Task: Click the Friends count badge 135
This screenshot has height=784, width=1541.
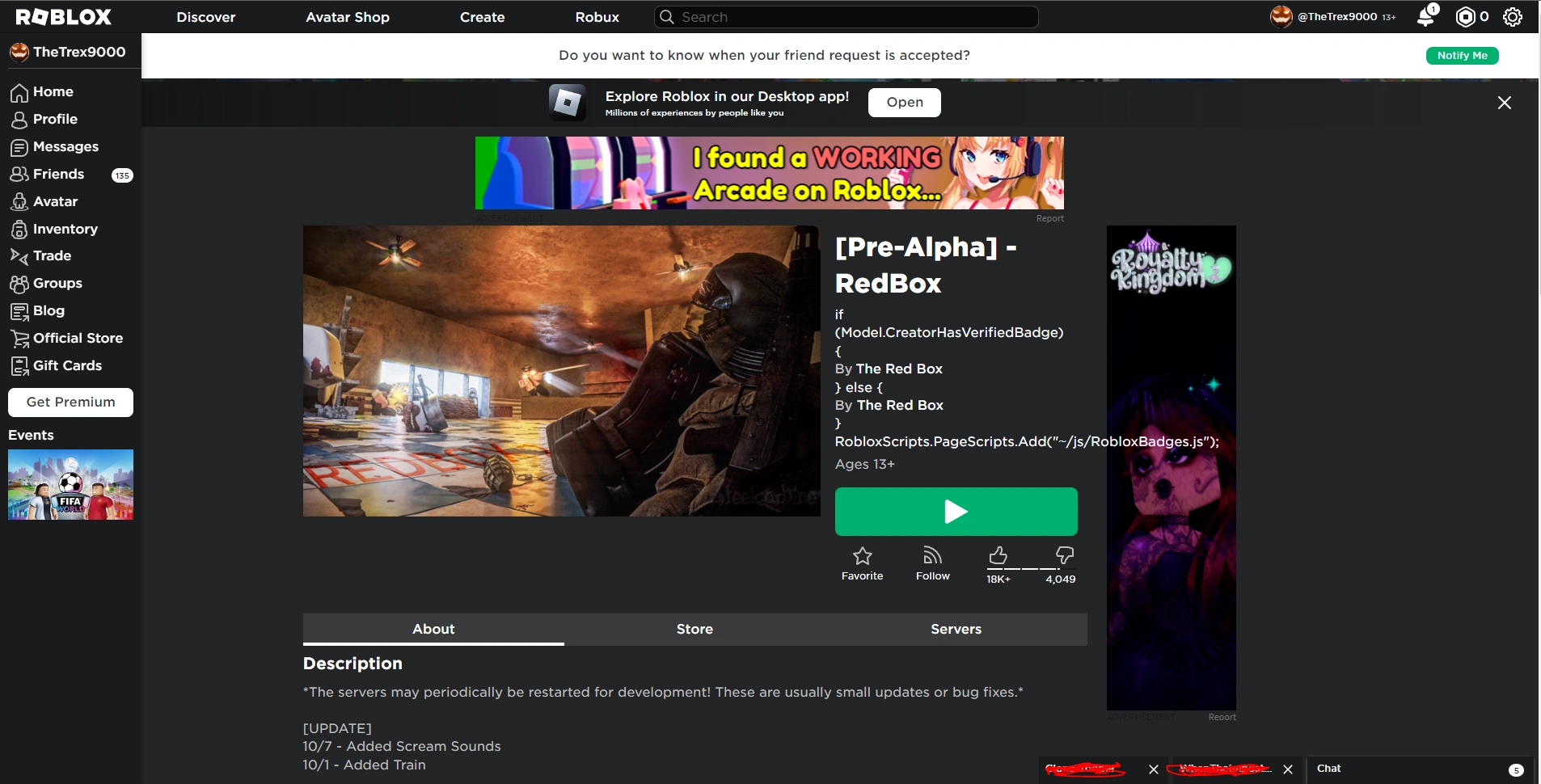Action: point(122,175)
